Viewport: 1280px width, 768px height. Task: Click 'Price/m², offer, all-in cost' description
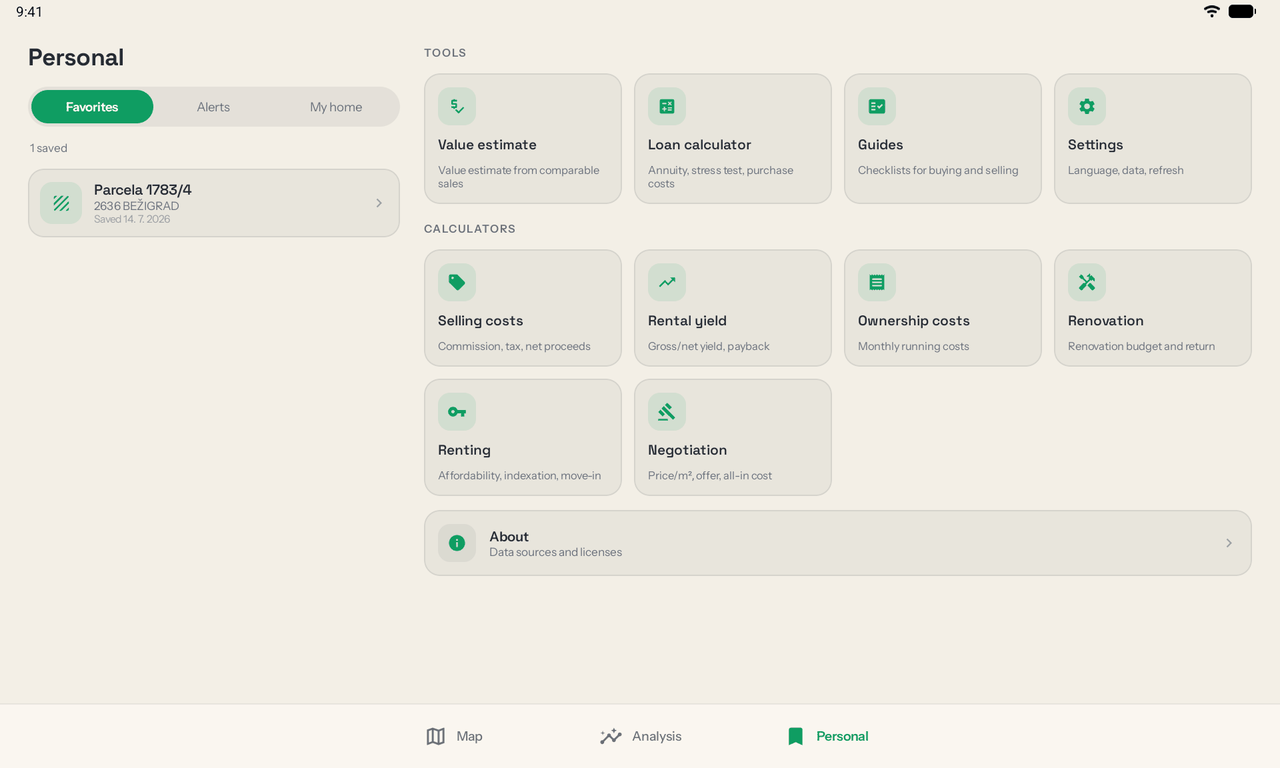[710, 476]
